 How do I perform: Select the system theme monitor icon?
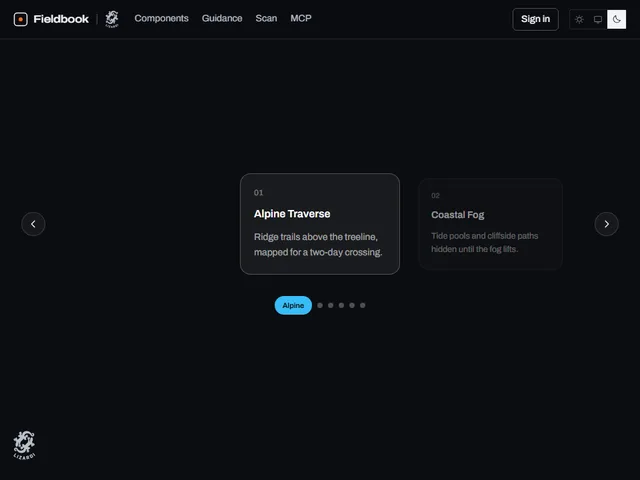tap(598, 19)
